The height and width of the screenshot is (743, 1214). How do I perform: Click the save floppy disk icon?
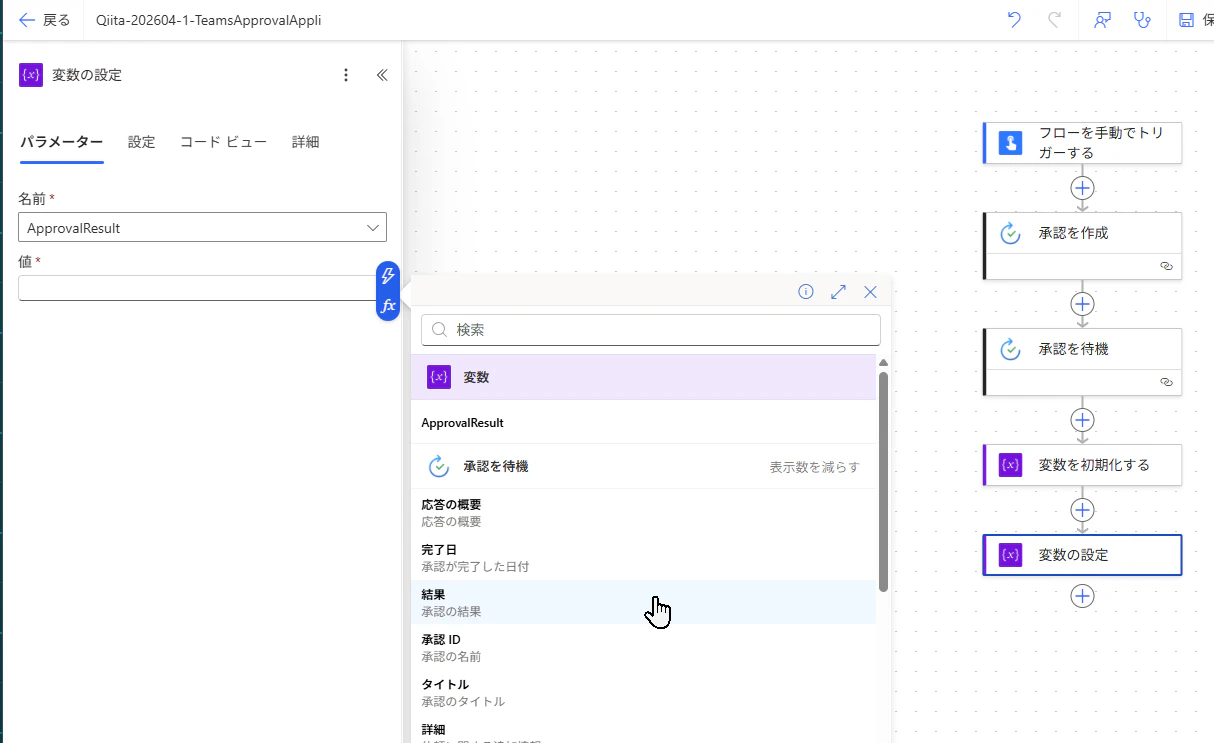pyautogui.click(x=1187, y=20)
